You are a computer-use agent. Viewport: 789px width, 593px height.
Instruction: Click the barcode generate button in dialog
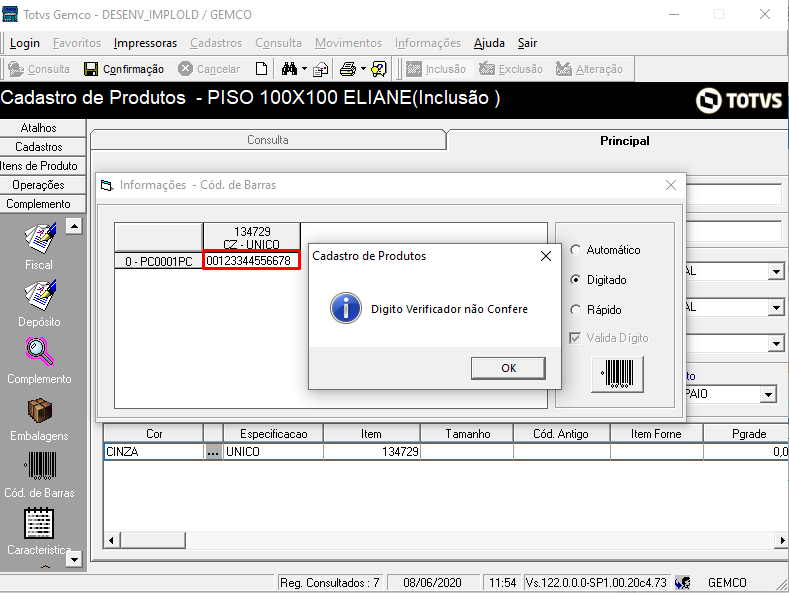coord(617,374)
